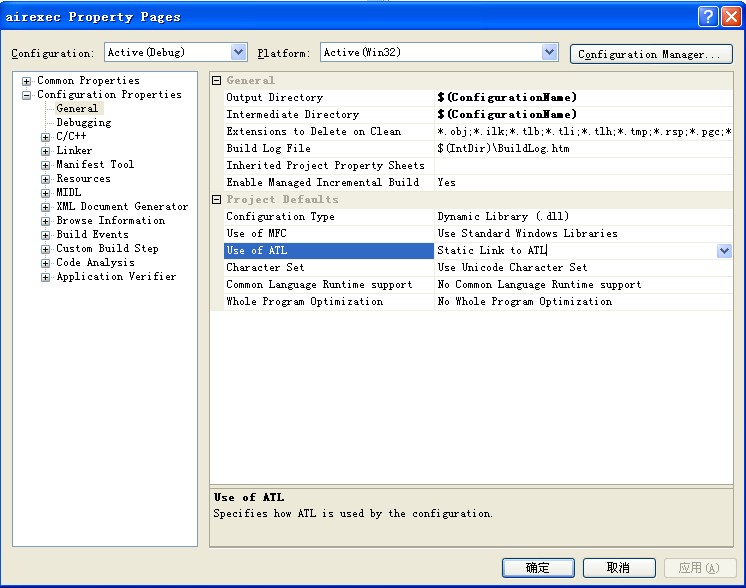Select Common Language Runtime support property
The width and height of the screenshot is (746, 588).
point(329,284)
